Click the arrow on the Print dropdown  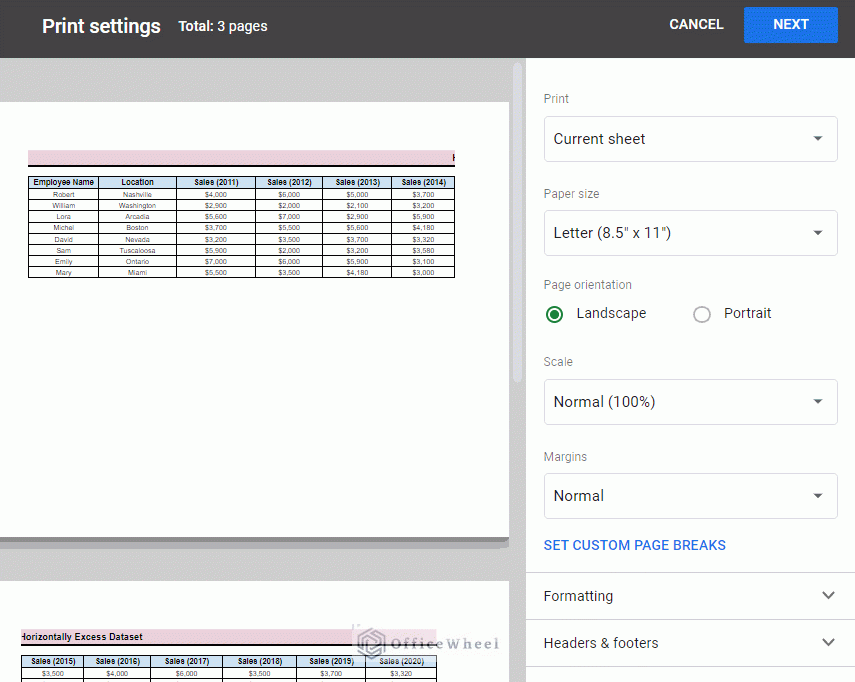point(818,139)
